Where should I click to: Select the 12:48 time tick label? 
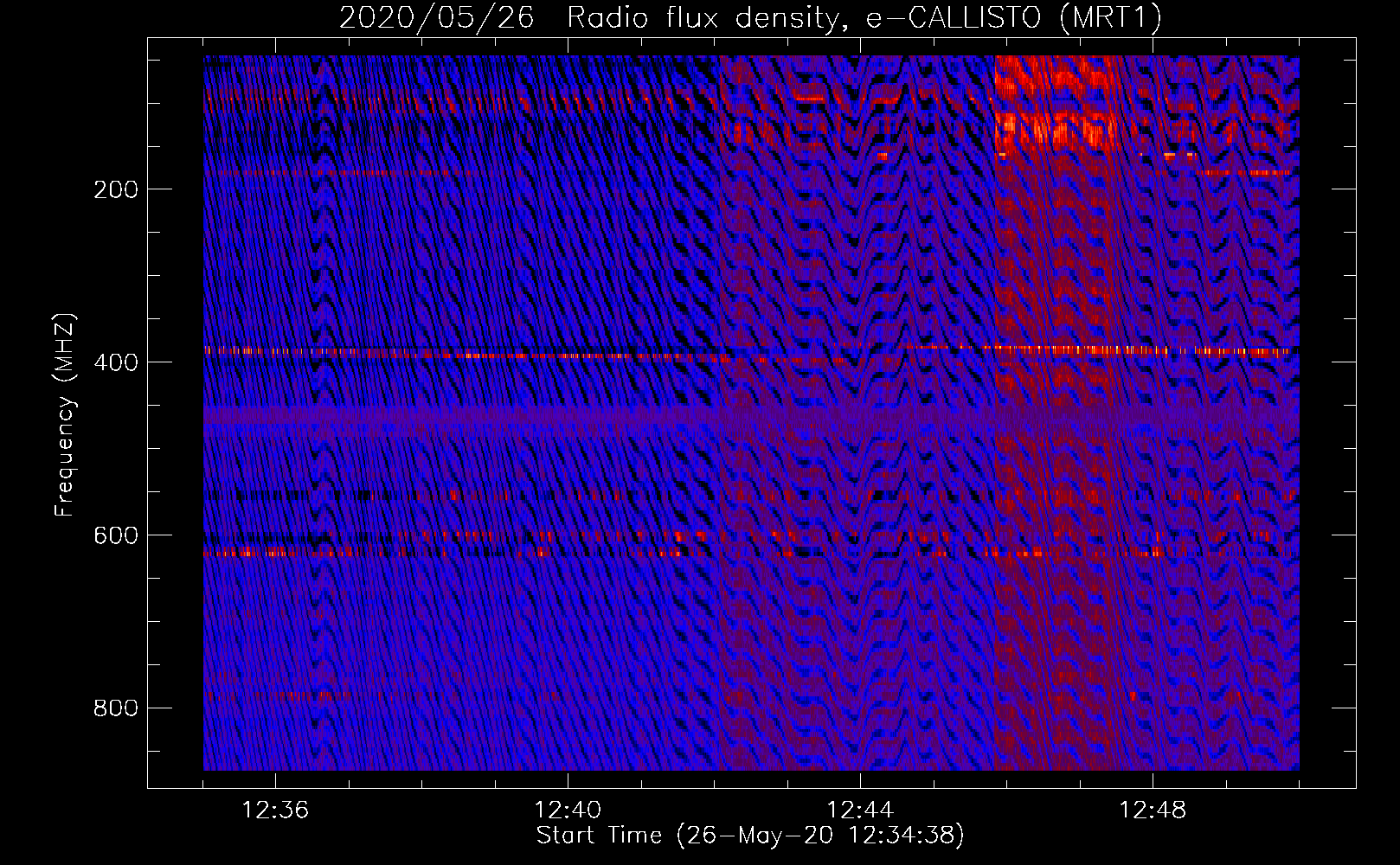(x=1153, y=811)
